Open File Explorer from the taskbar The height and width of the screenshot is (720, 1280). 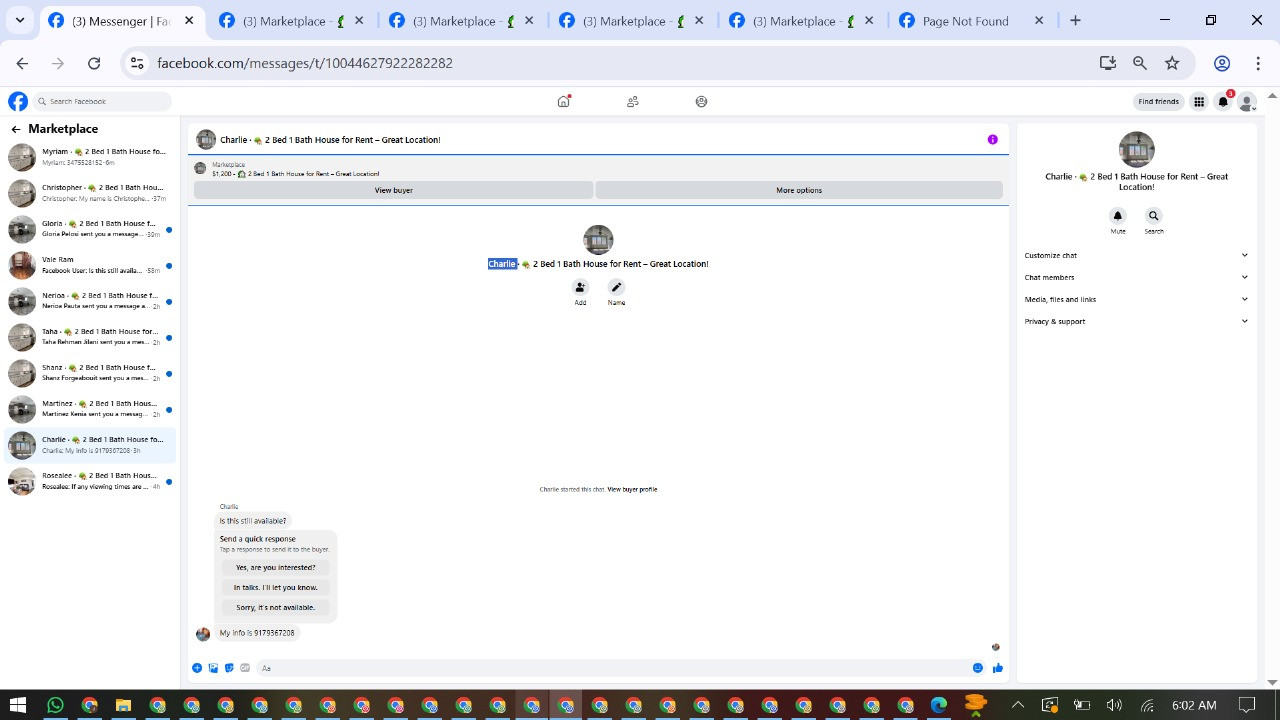point(123,705)
